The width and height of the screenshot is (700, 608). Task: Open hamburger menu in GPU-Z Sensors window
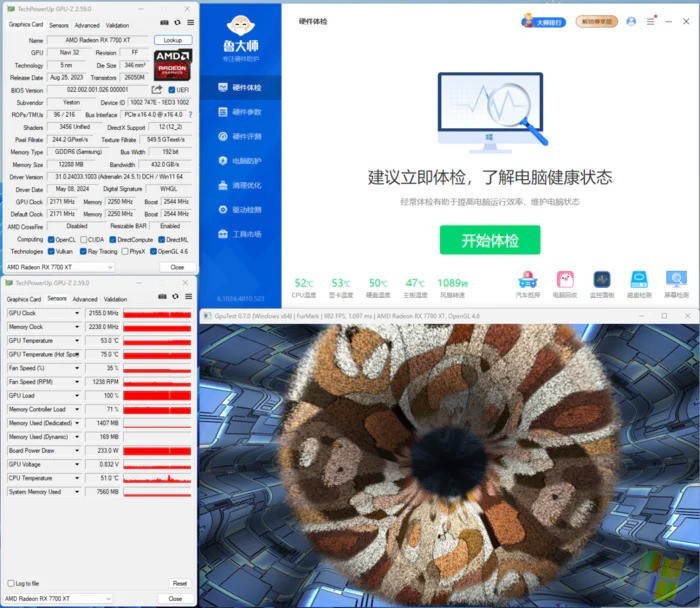pos(189,296)
